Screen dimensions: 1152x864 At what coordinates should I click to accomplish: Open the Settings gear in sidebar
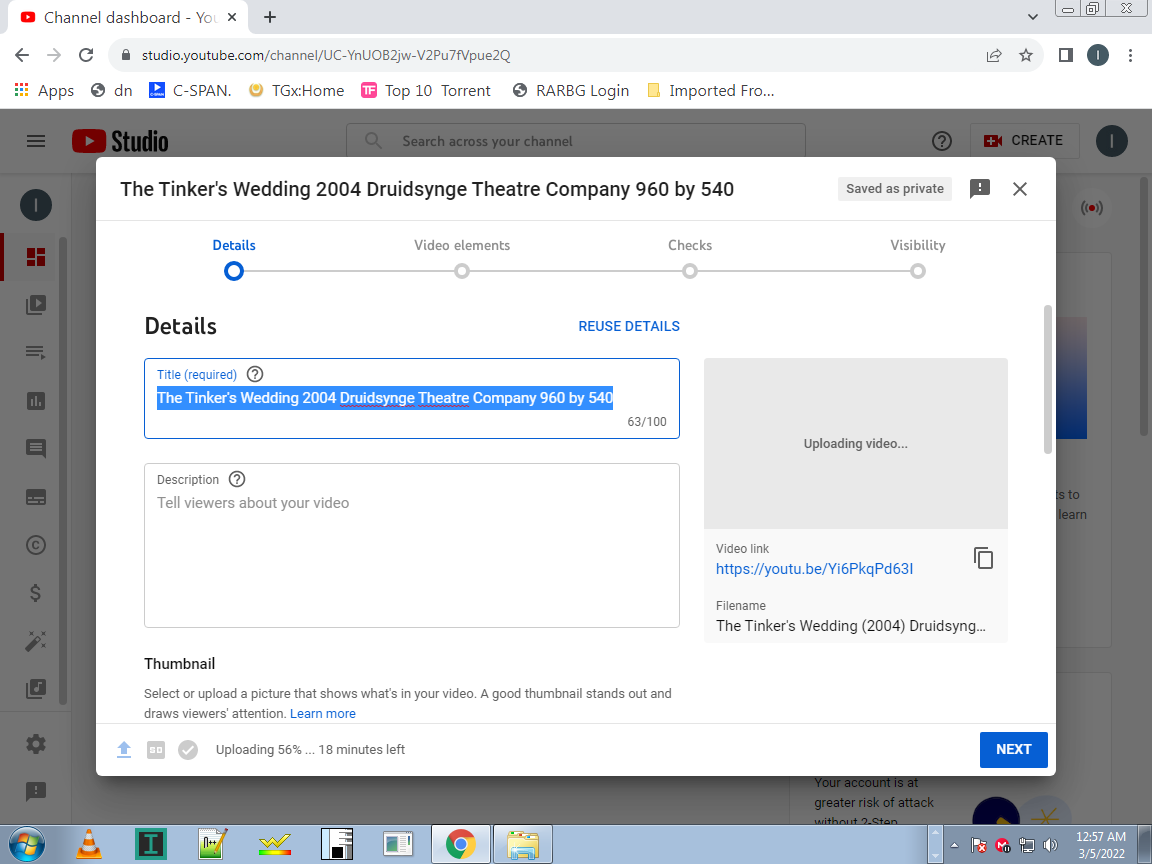pos(35,744)
